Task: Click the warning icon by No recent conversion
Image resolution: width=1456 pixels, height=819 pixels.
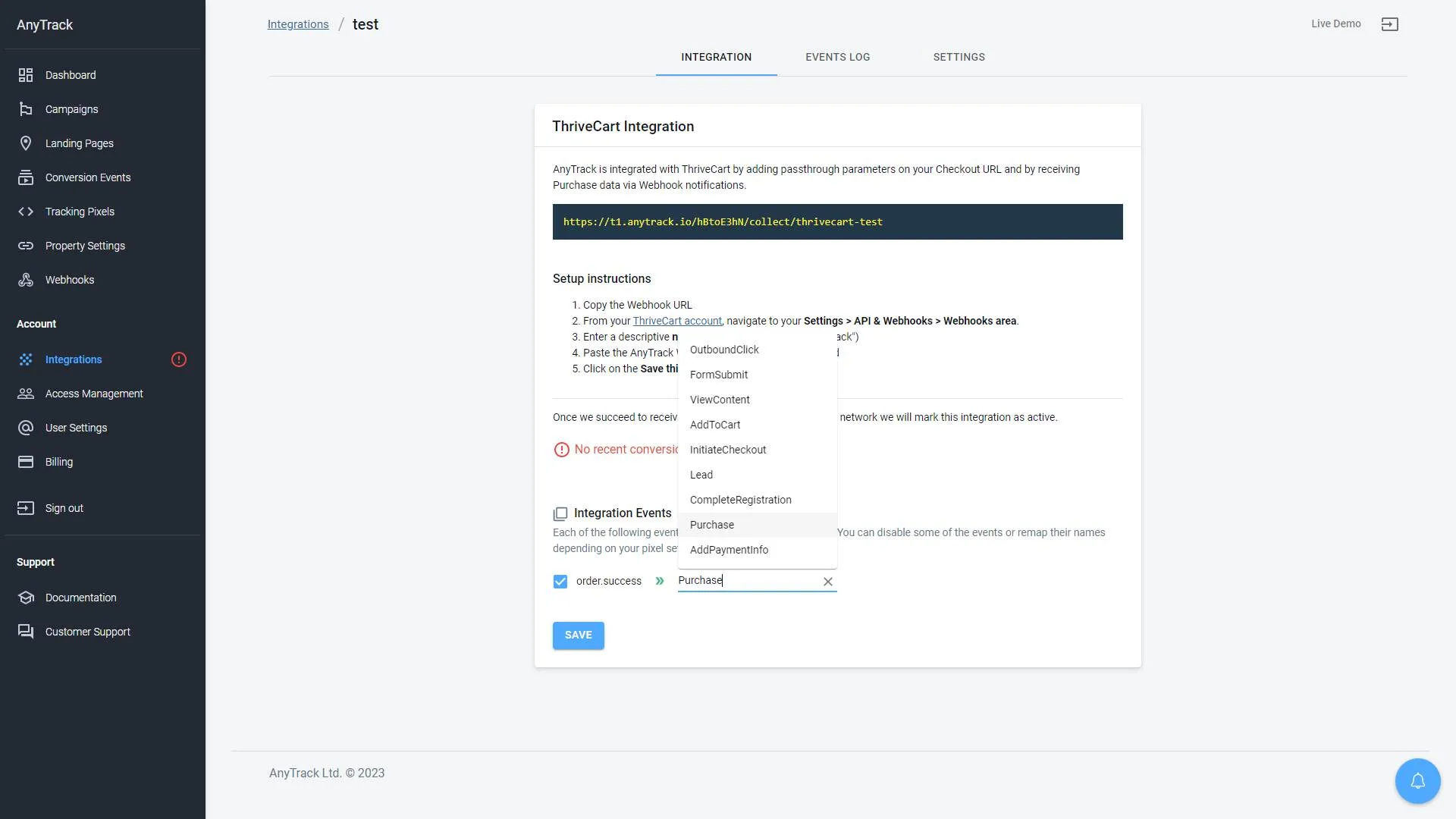Action: (561, 450)
